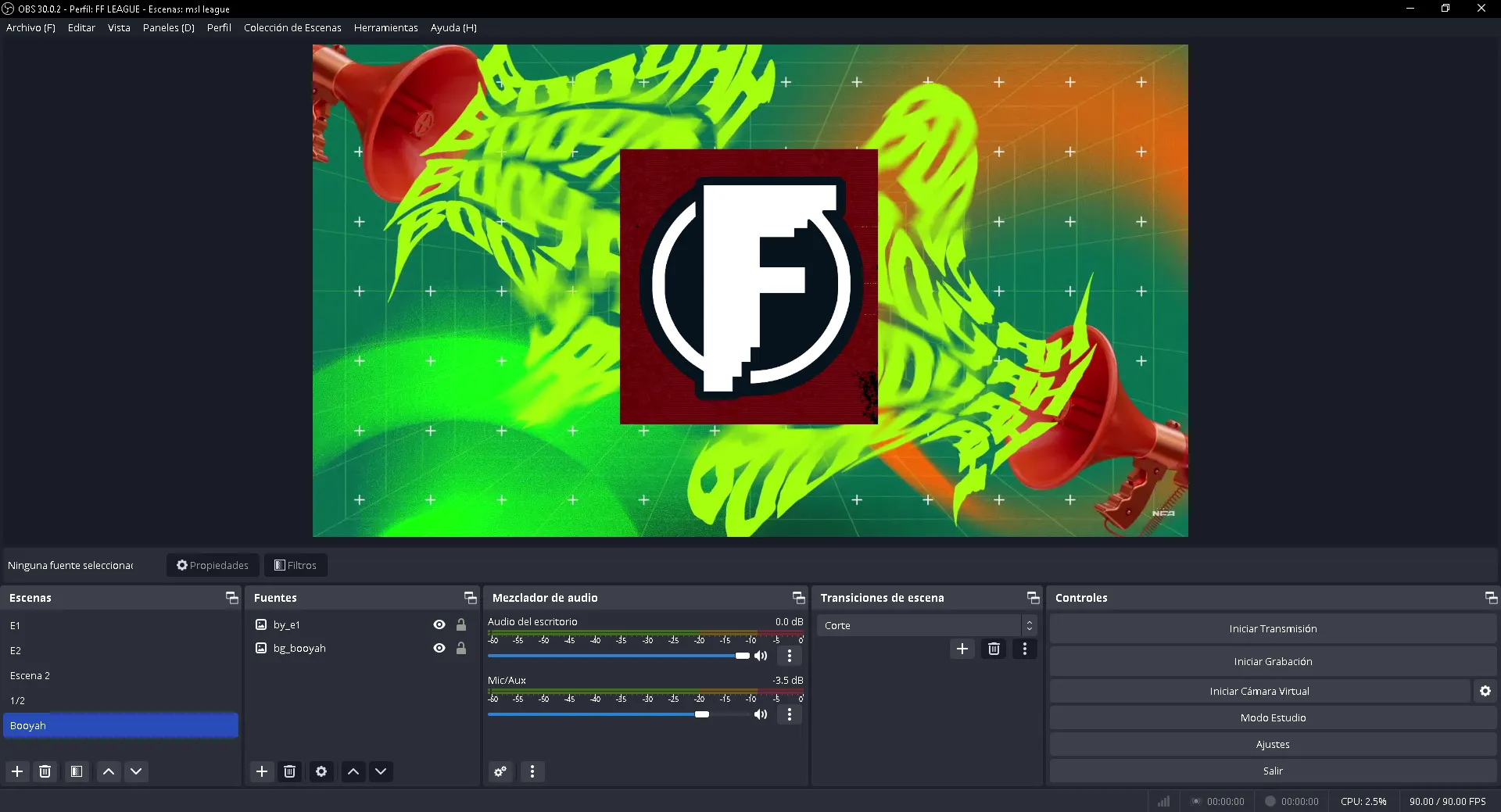Image resolution: width=1501 pixels, height=812 pixels.
Task: Open source properties gear in Fuentes toolbar
Action: click(x=321, y=771)
